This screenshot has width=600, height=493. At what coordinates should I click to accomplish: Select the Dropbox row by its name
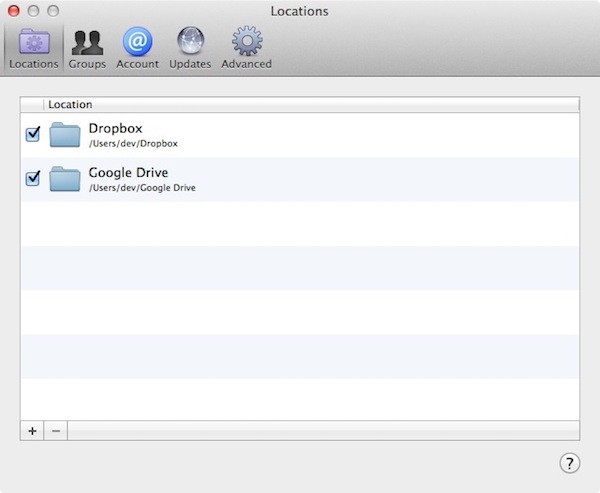(x=116, y=128)
